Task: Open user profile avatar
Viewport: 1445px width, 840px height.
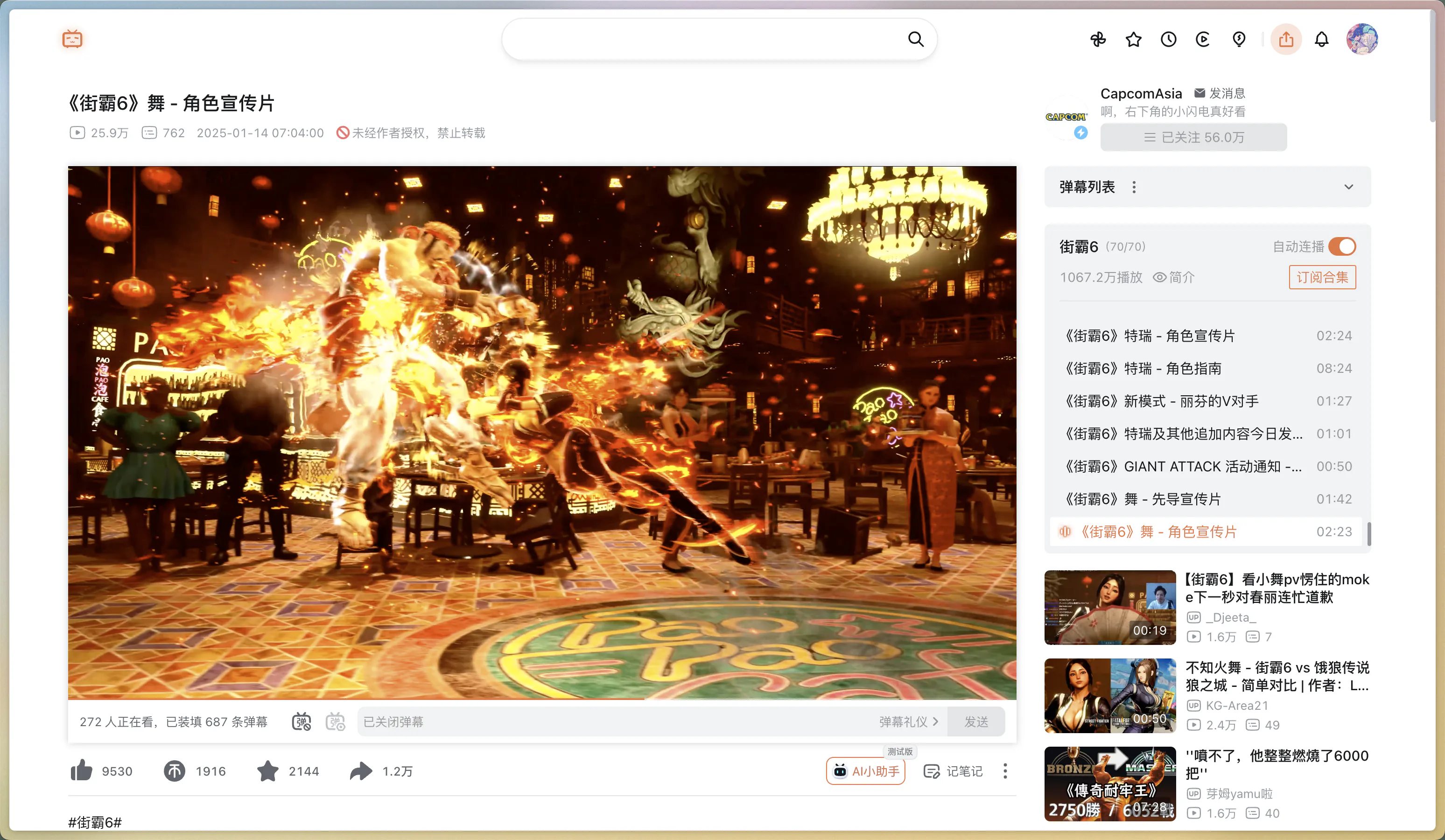Action: click(1362, 39)
